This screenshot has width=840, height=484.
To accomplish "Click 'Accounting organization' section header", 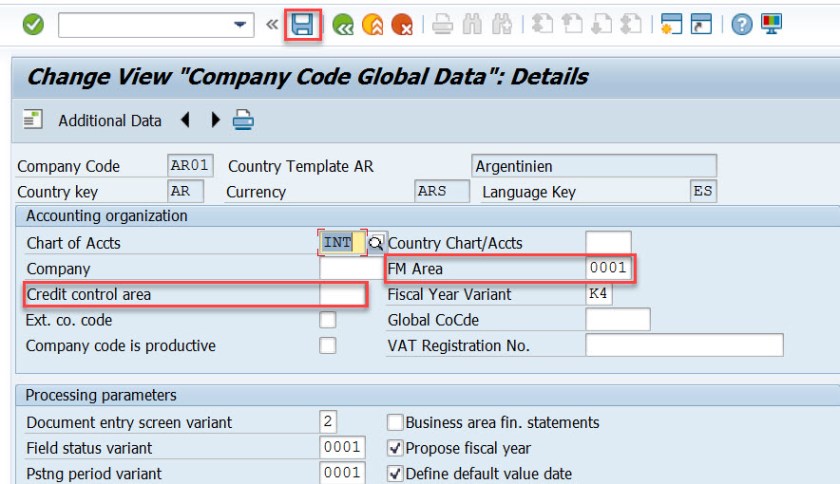I will pyautogui.click(x=107, y=216).
